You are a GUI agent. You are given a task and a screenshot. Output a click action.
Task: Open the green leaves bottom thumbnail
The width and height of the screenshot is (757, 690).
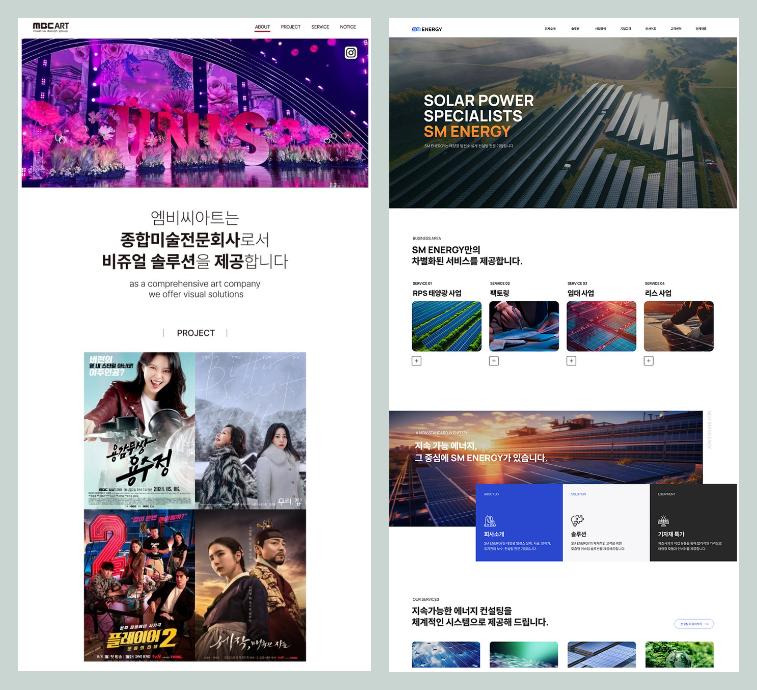[679, 655]
